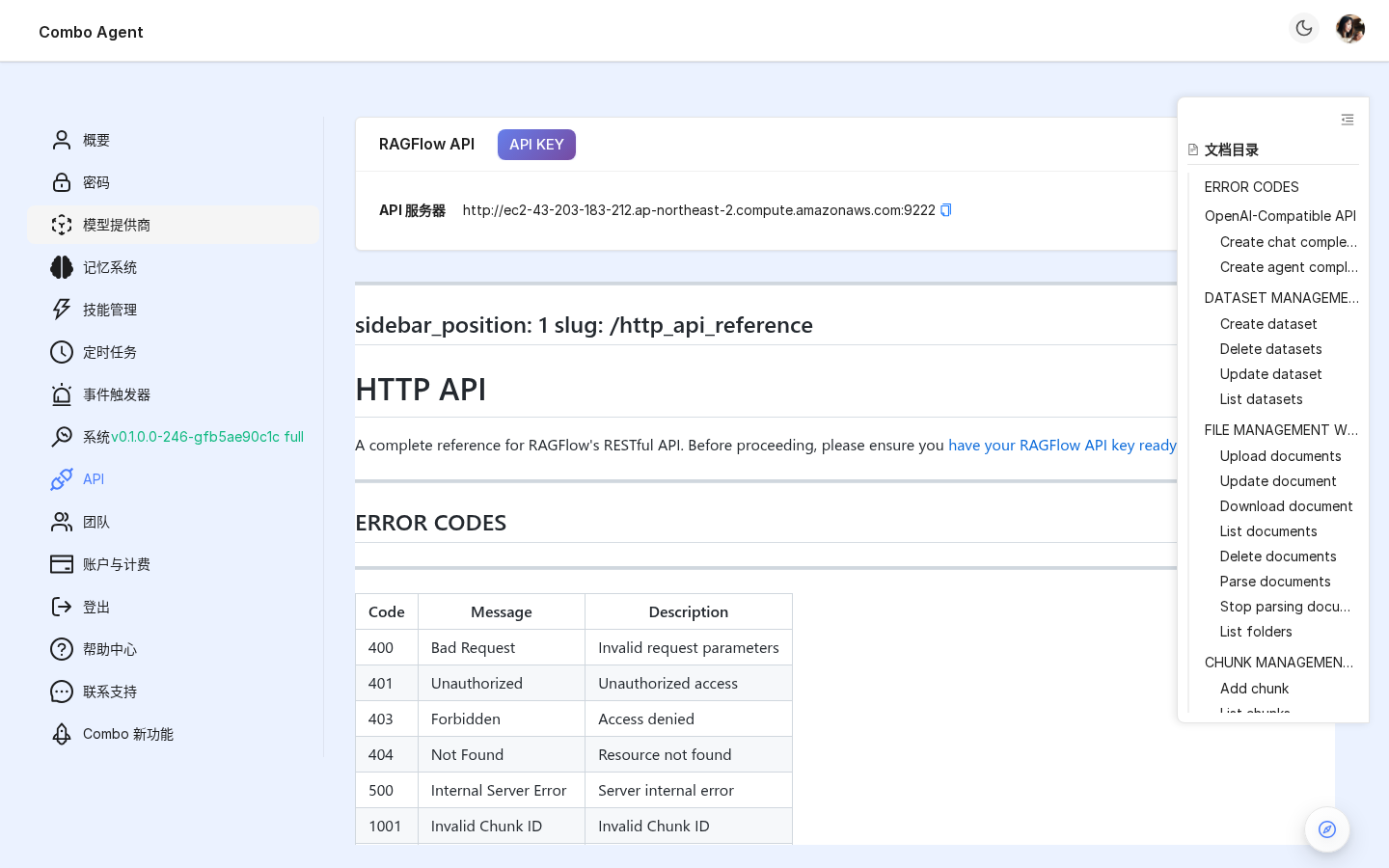Go to Stop parsing documents entry
Viewport: 1389px width, 868px height.
coord(1285,607)
